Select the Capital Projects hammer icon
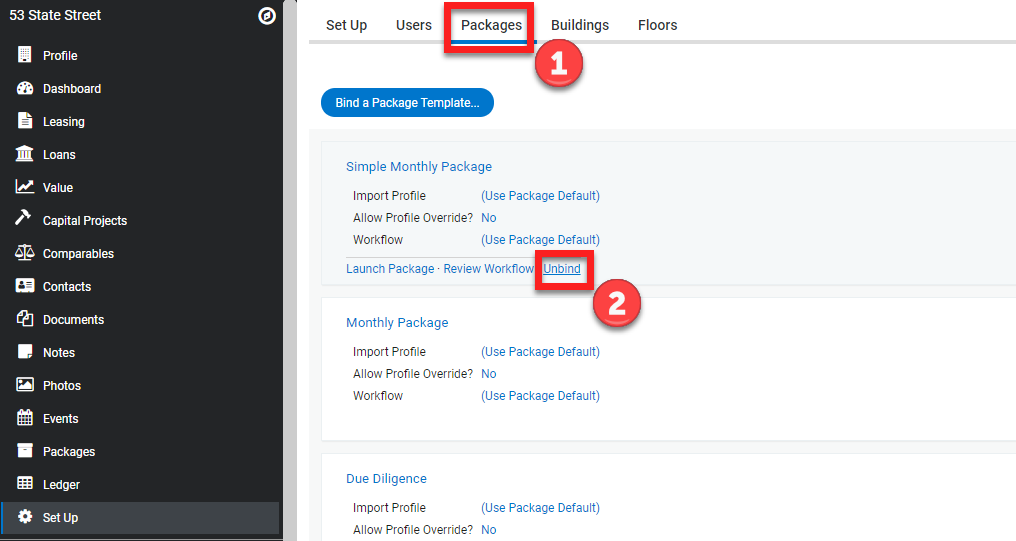The image size is (1016, 541). (23, 218)
